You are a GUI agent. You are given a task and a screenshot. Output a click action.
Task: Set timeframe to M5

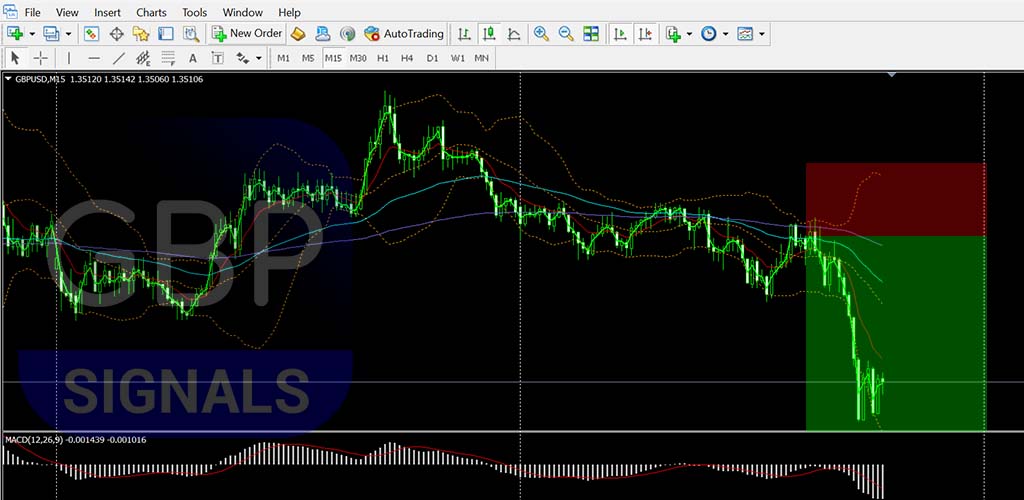308,58
